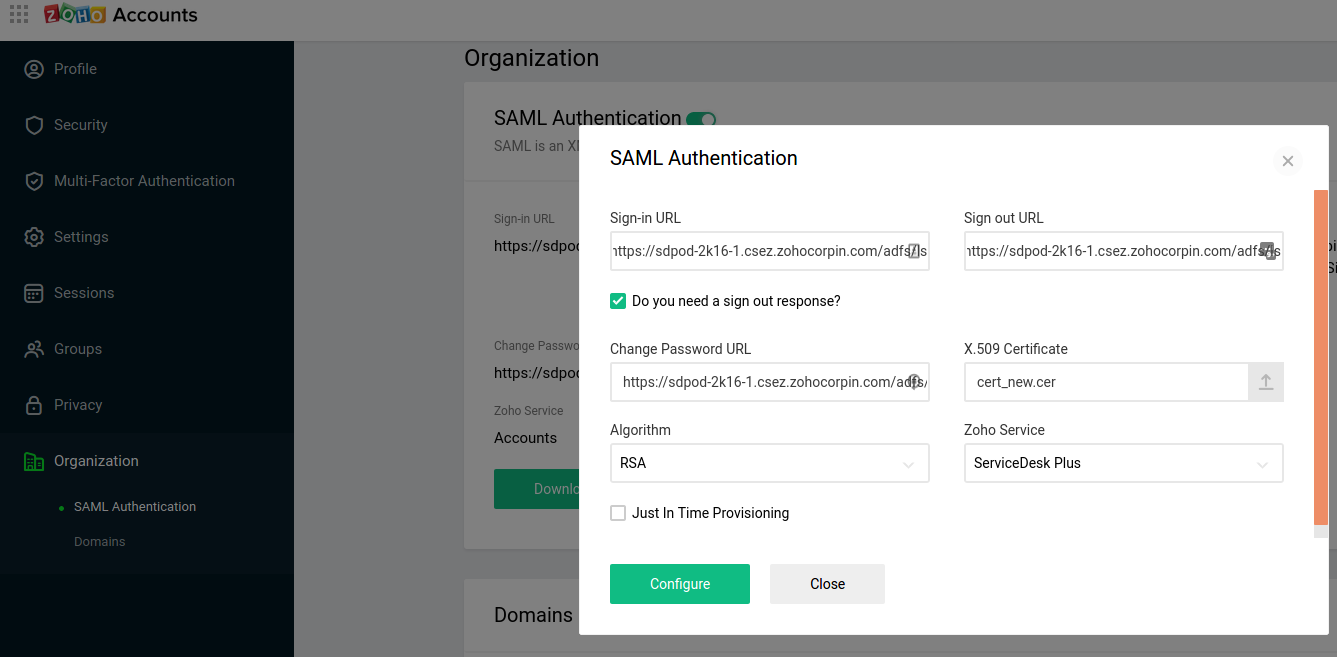The height and width of the screenshot is (657, 1337).
Task: Click the X.509 certificate upload icon
Action: [x=1266, y=382]
